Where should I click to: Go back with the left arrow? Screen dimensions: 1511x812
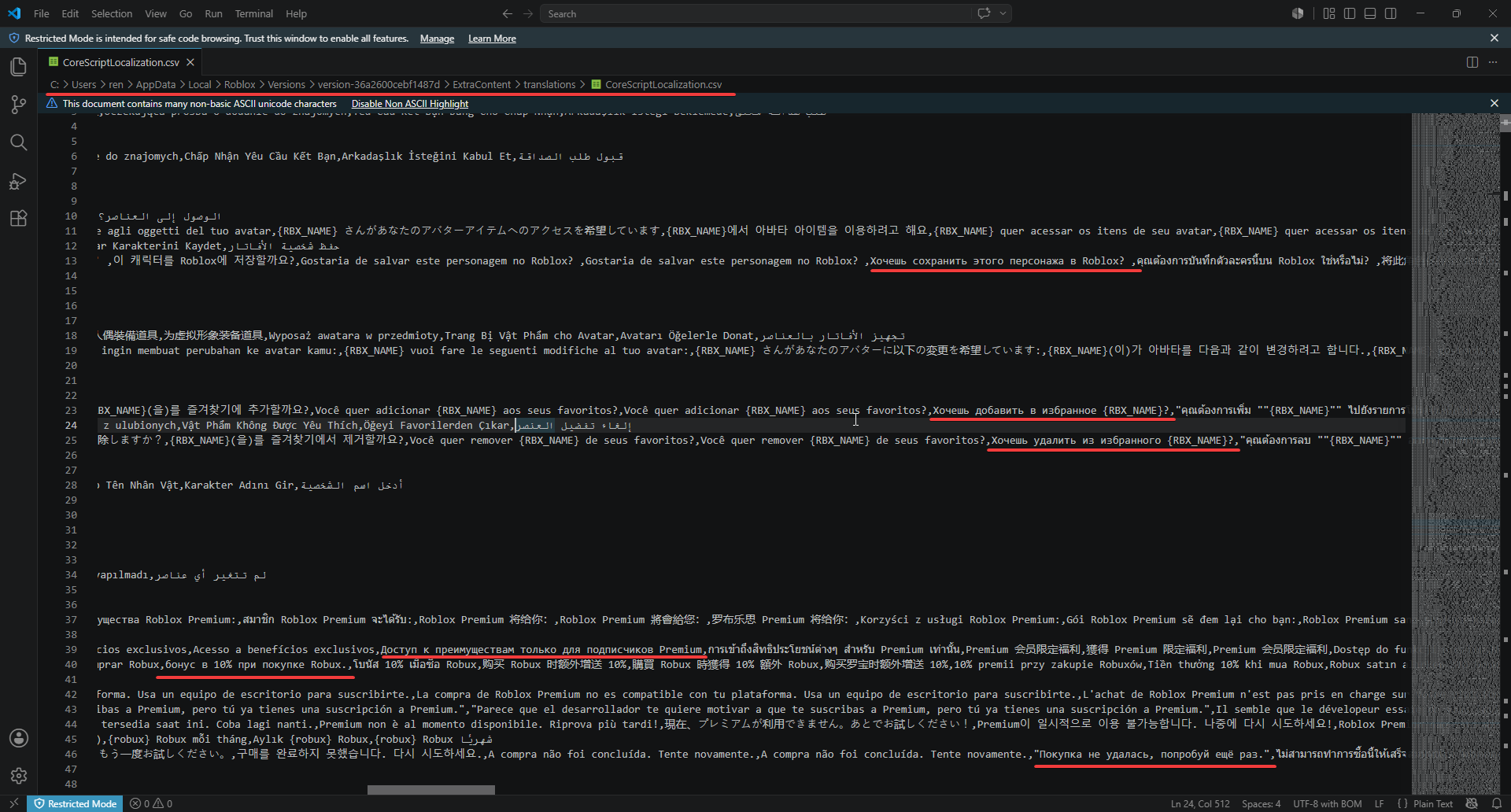(x=508, y=13)
